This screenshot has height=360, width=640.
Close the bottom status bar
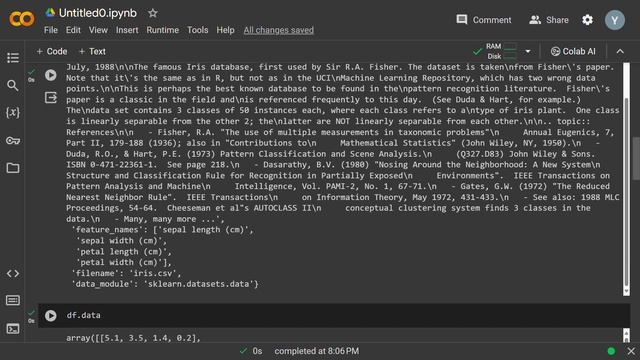(x=631, y=351)
